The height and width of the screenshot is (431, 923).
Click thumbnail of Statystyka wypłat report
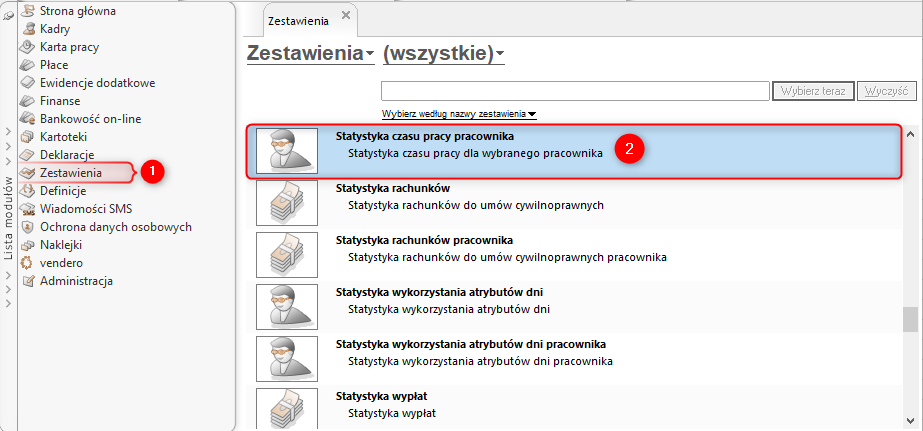point(287,408)
